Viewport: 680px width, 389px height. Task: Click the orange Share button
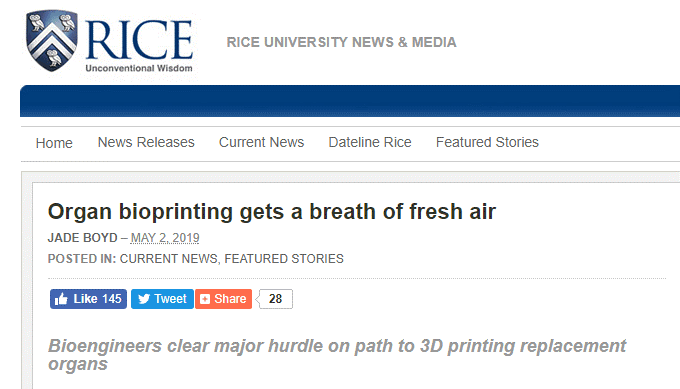click(x=223, y=299)
